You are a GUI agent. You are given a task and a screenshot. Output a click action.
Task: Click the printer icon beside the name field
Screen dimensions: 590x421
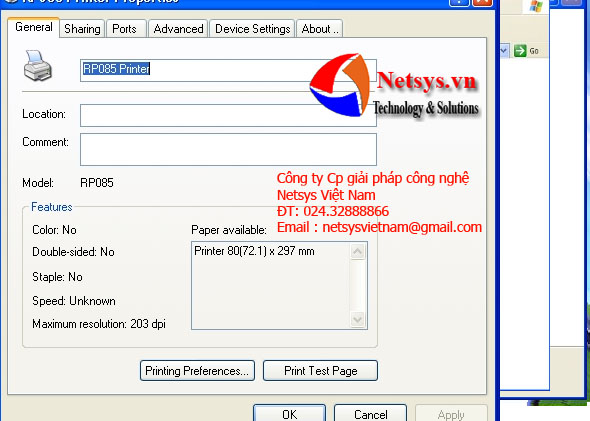click(x=38, y=66)
